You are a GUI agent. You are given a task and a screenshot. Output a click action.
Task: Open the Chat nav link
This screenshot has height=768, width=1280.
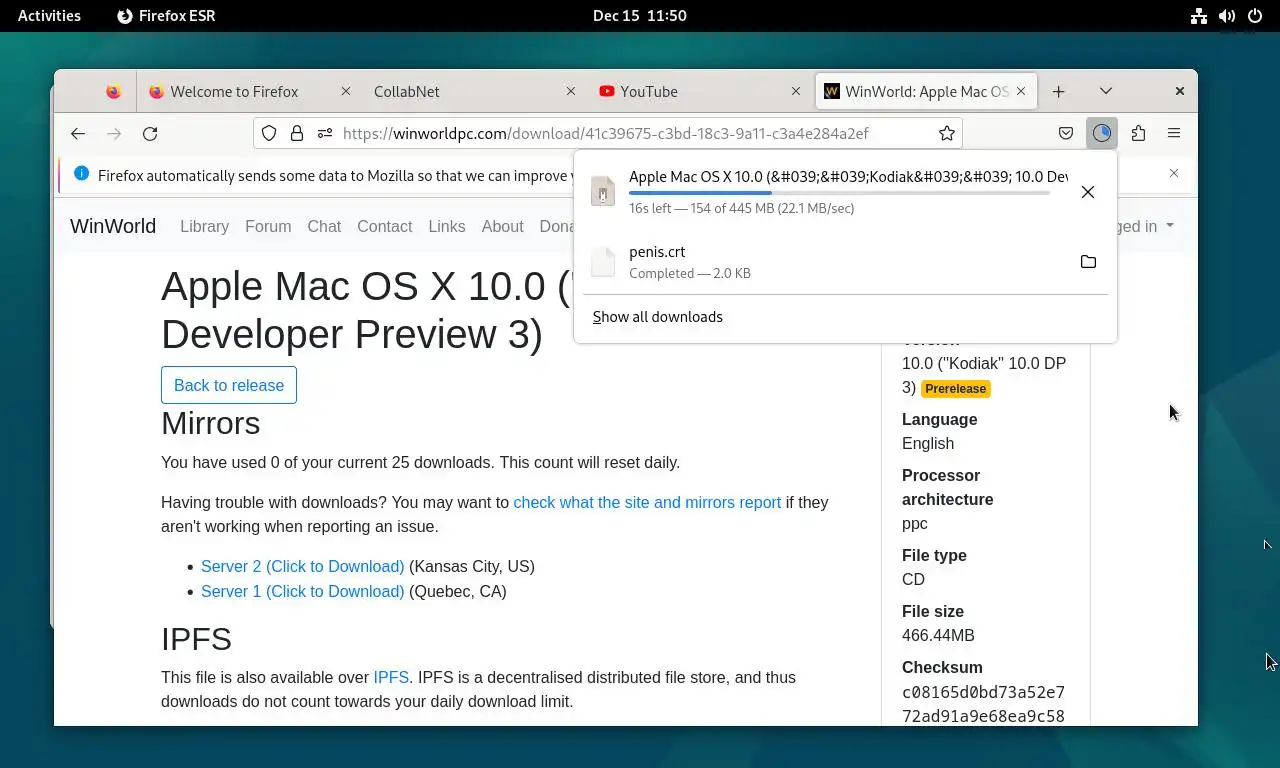click(x=324, y=226)
